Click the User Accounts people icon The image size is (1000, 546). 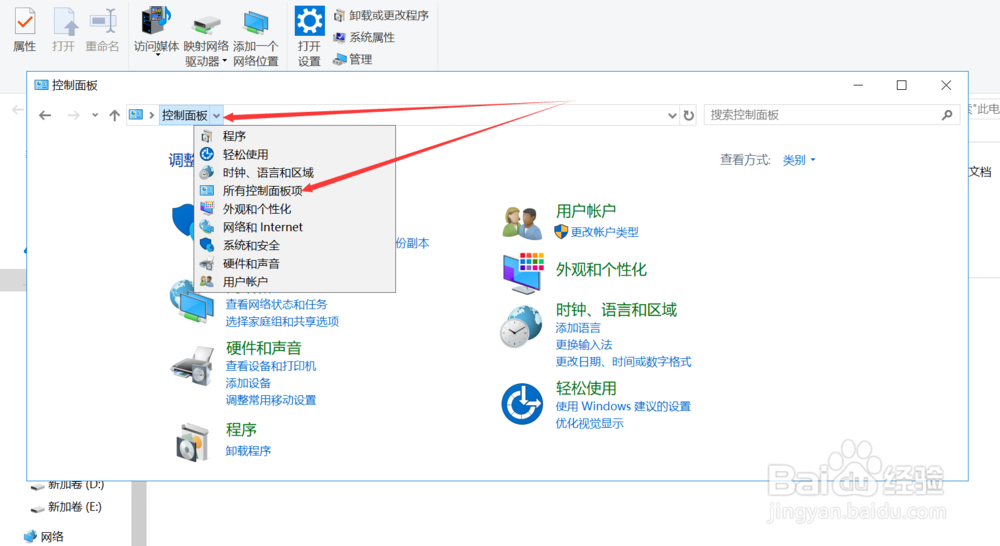[x=522, y=223]
